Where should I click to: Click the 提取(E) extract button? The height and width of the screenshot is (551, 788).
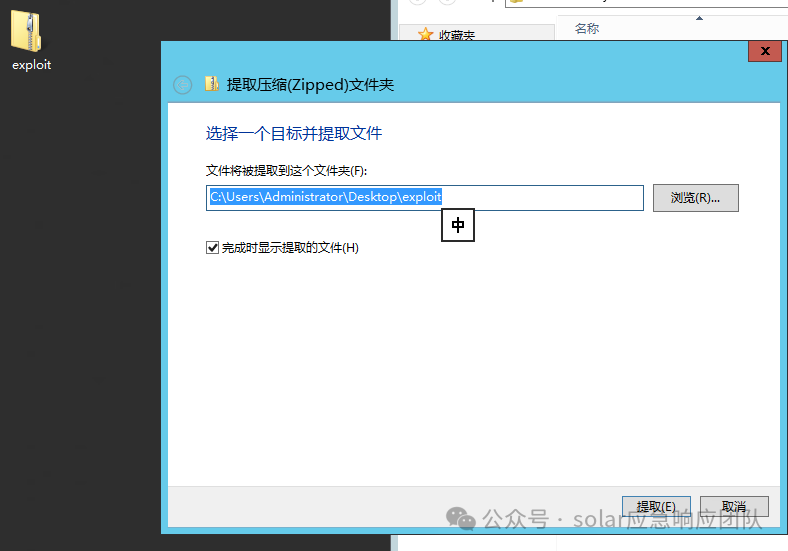pyautogui.click(x=656, y=506)
